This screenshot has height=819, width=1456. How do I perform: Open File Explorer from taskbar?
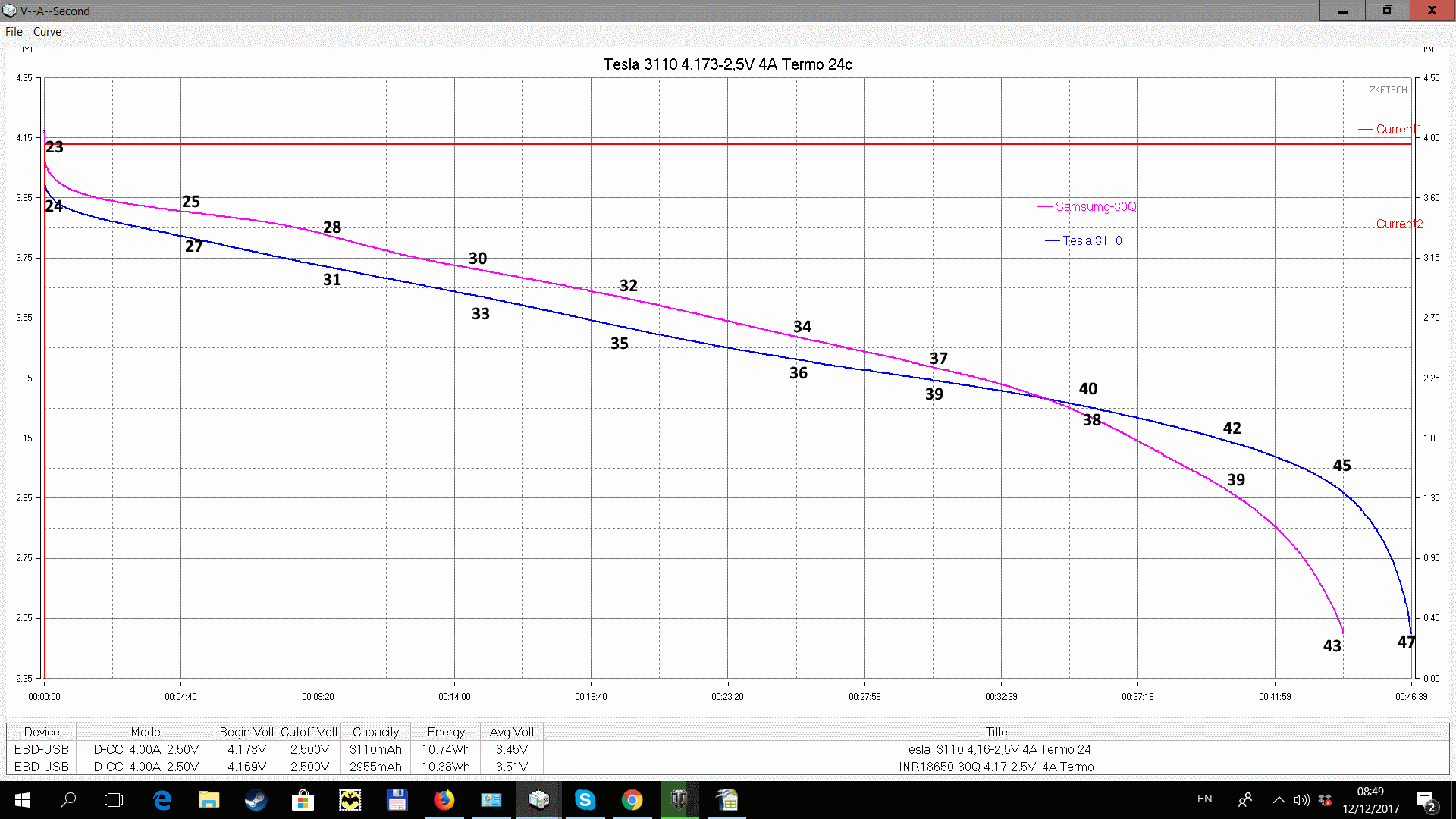tap(209, 800)
